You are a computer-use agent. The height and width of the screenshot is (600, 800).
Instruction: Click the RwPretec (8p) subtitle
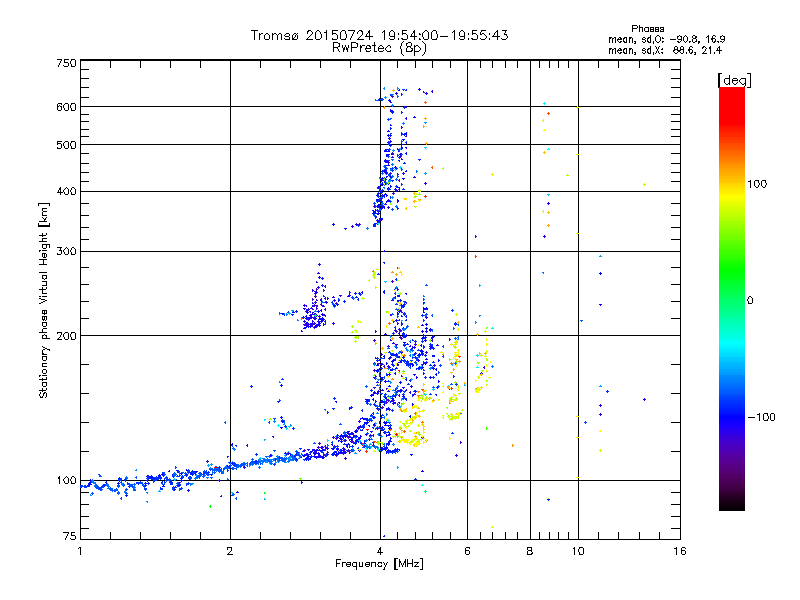[x=379, y=48]
